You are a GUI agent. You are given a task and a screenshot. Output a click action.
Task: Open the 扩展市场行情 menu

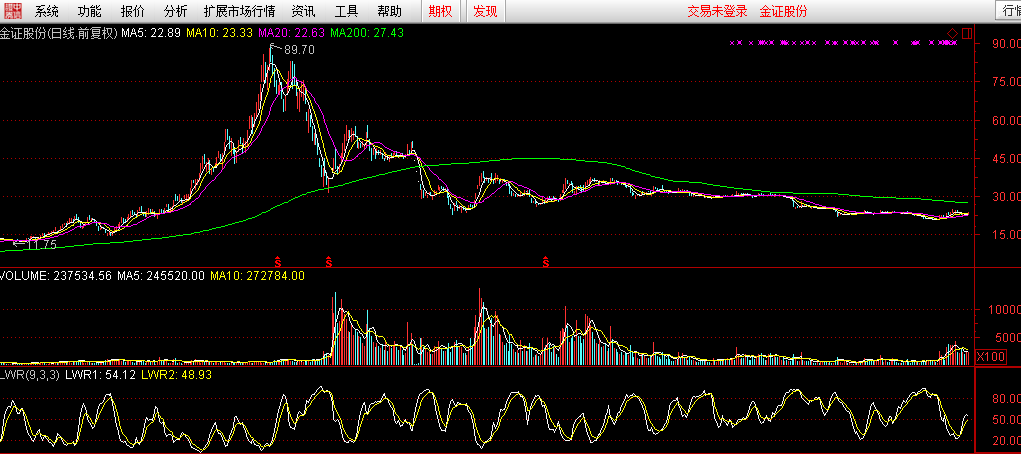pyautogui.click(x=239, y=11)
